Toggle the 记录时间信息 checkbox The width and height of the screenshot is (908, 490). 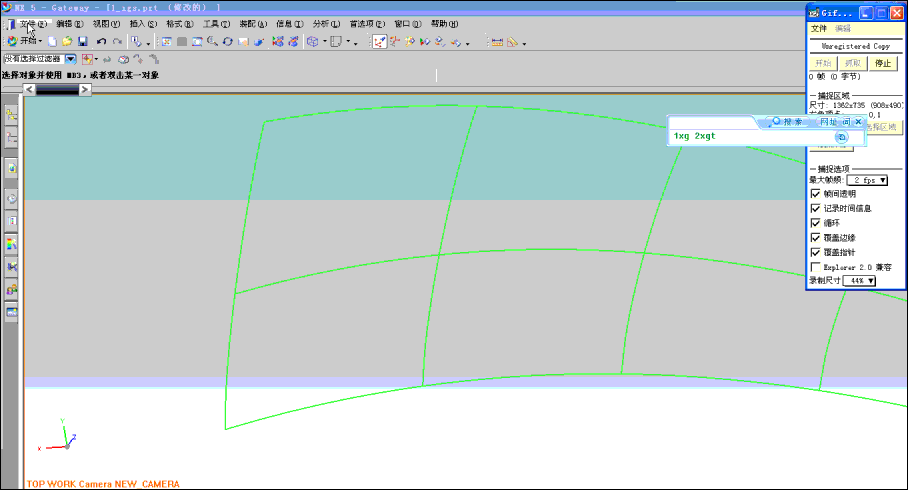(815, 208)
